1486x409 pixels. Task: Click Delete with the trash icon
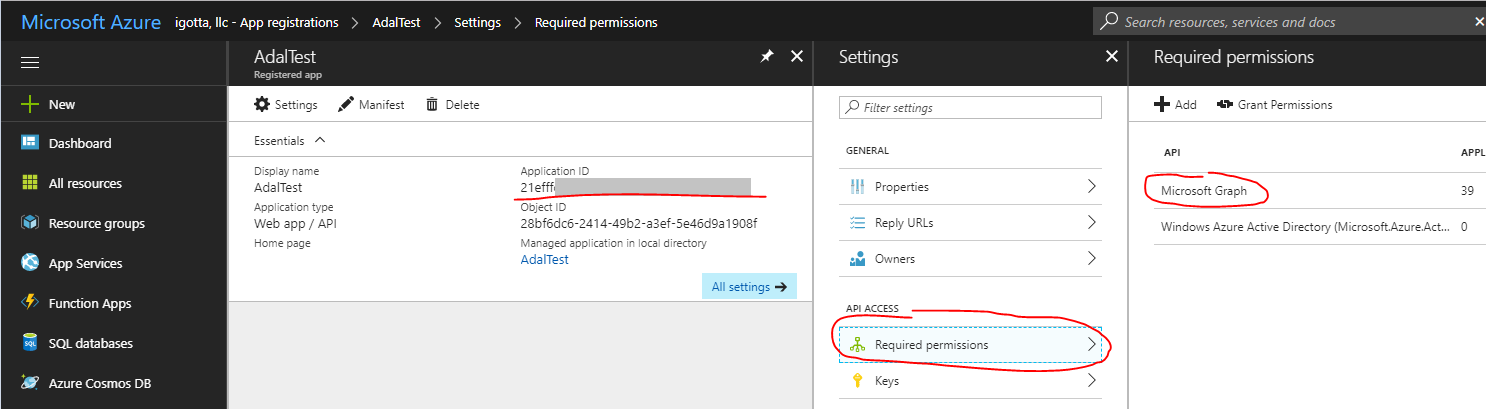(452, 105)
